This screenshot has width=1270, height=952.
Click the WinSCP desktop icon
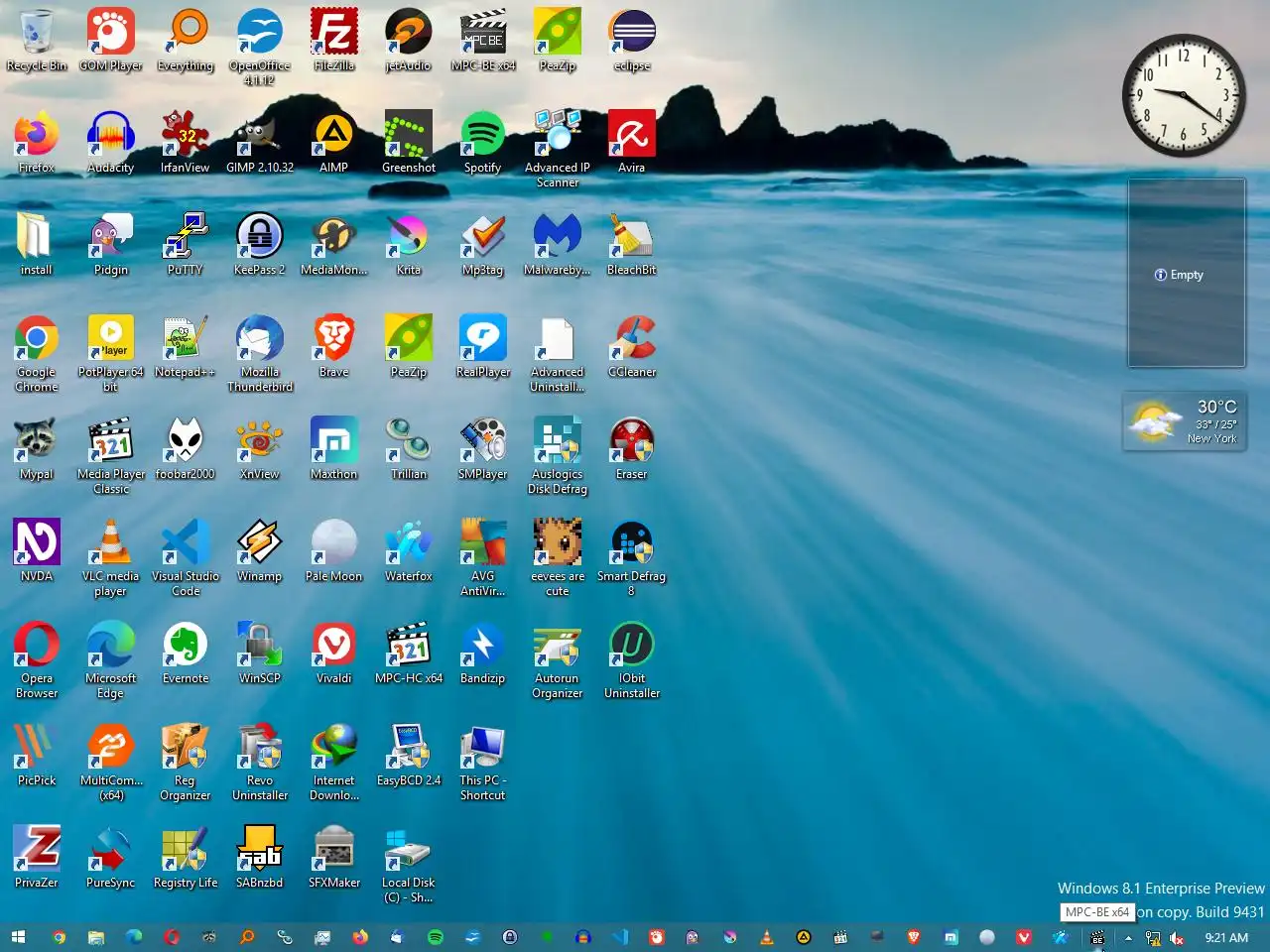pyautogui.click(x=260, y=654)
